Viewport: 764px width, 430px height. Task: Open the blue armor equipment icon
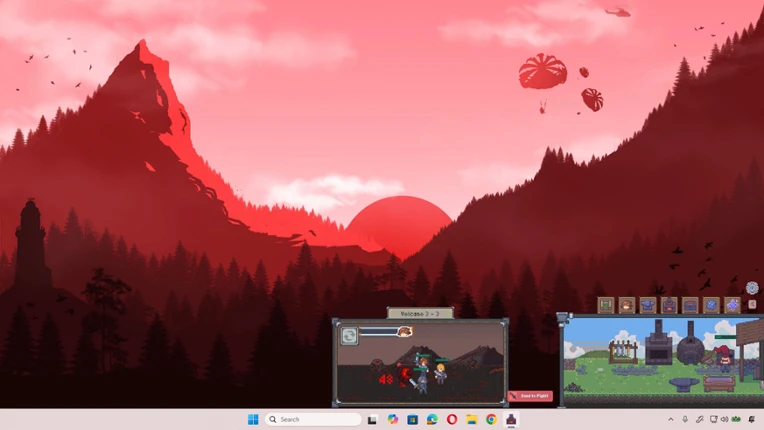(x=648, y=305)
